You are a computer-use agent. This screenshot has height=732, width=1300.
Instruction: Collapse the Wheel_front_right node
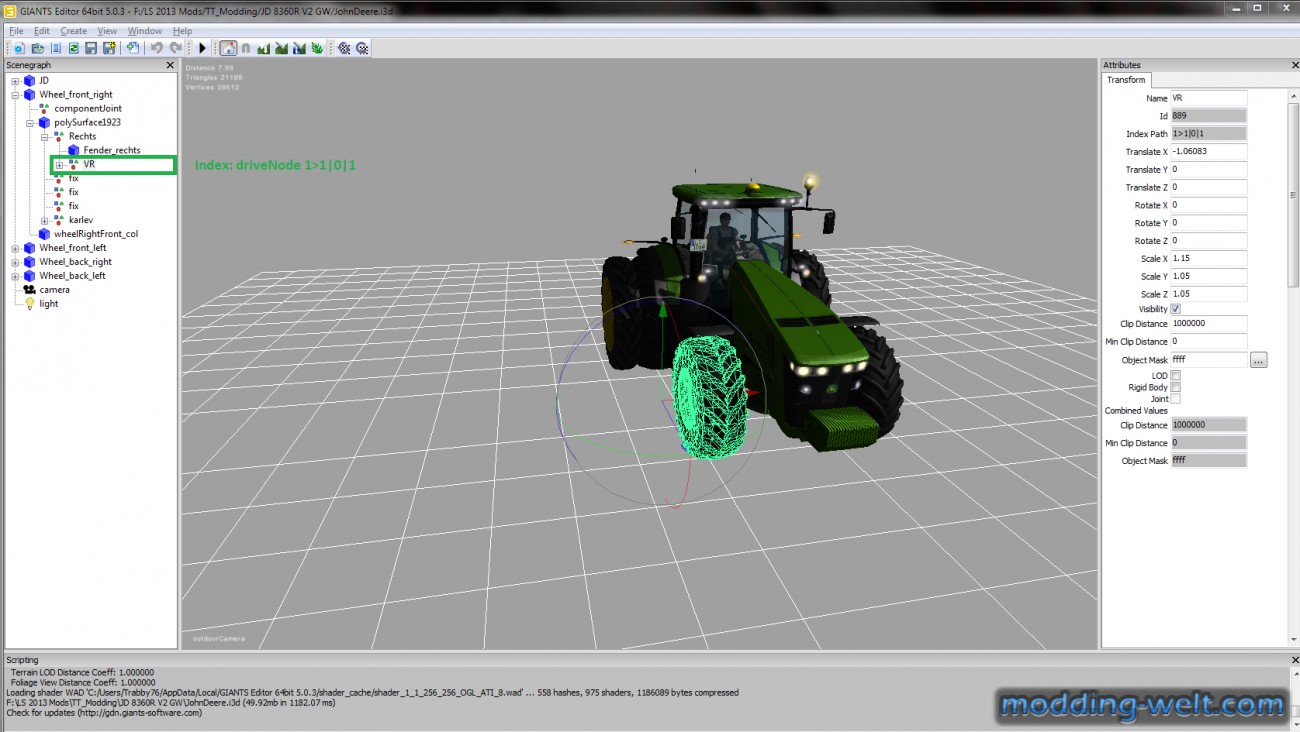(x=16, y=95)
